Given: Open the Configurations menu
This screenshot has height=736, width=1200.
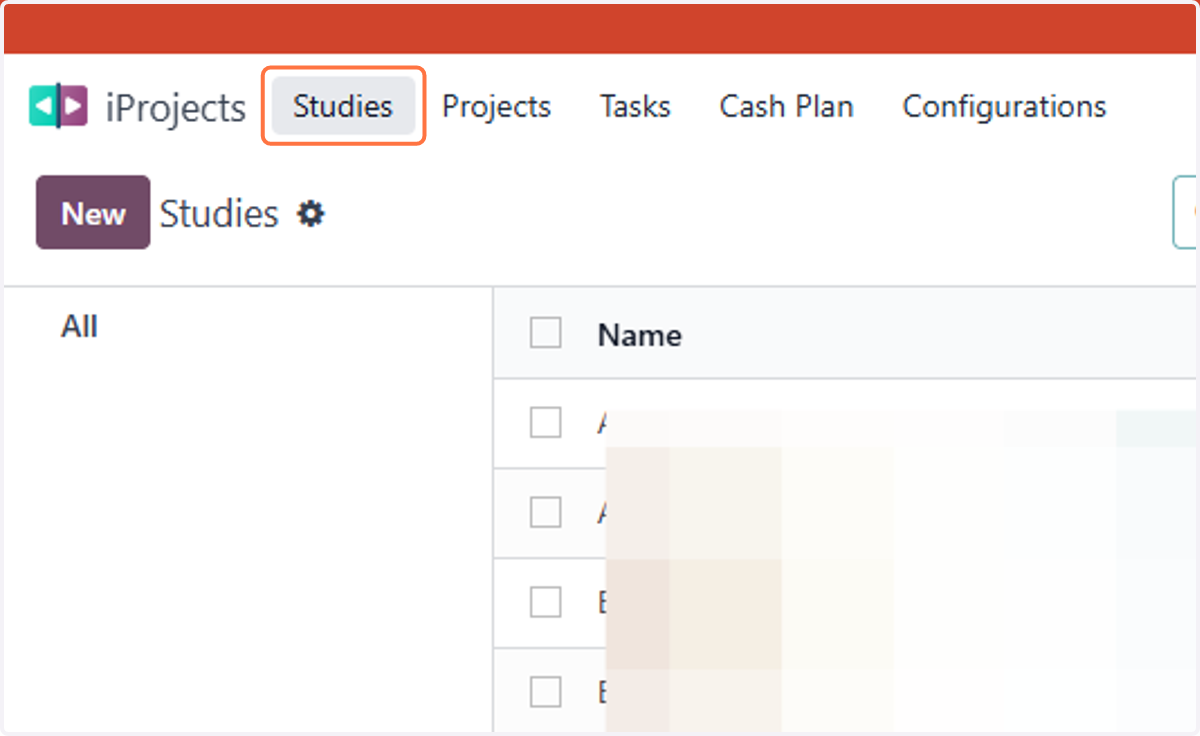Looking at the screenshot, I should [x=1004, y=106].
